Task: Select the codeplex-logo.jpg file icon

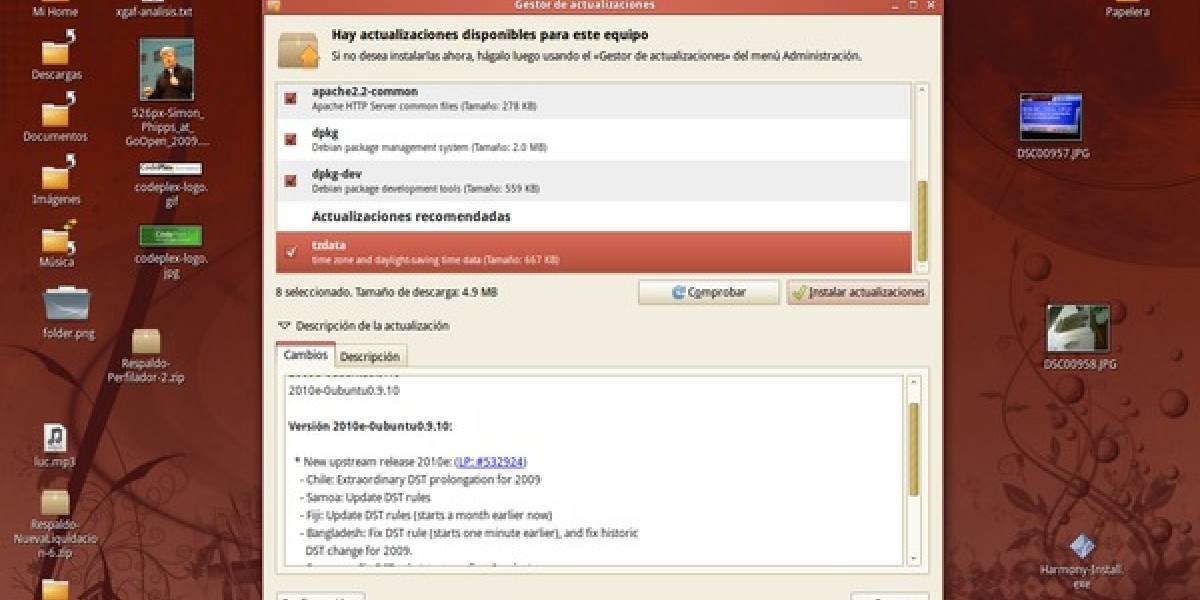Action: point(170,236)
